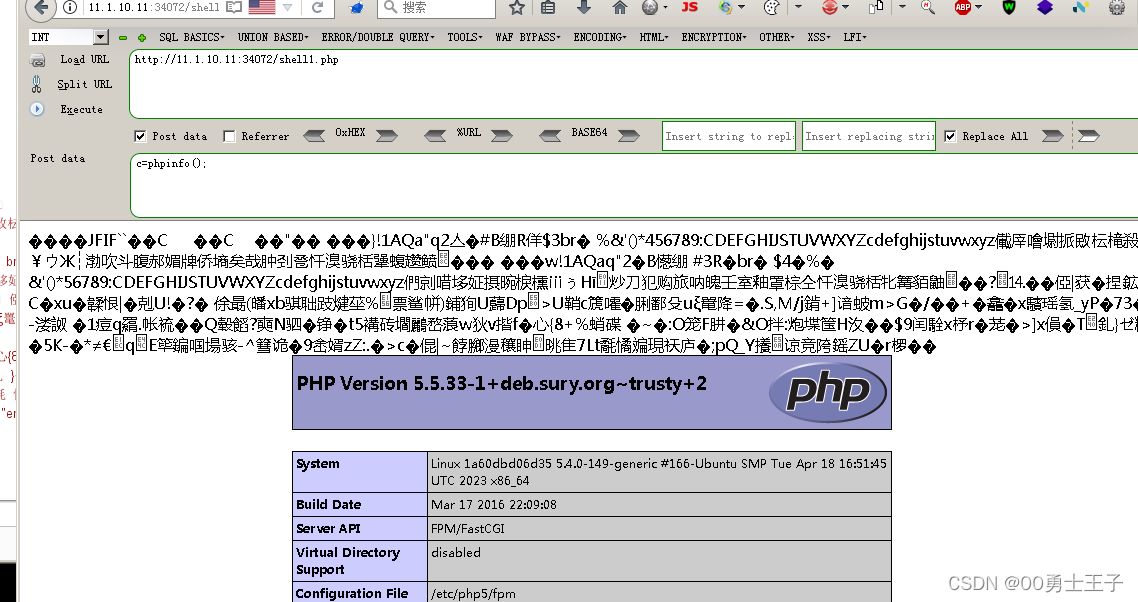Bookmark this page with the star icon
Screen dimensions: 1138x602
(x=517, y=8)
